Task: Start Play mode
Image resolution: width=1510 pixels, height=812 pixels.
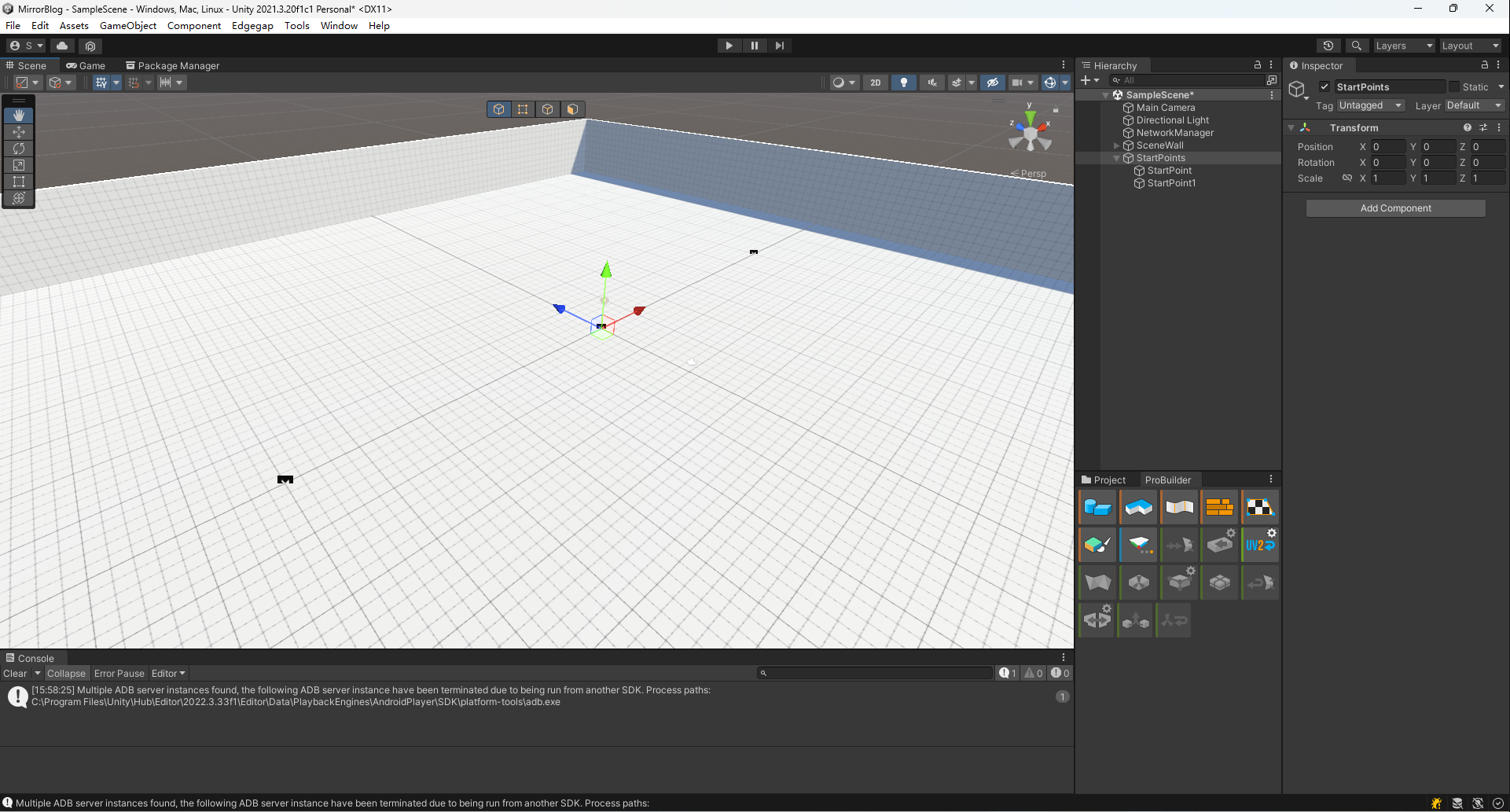Action: pyautogui.click(x=729, y=46)
